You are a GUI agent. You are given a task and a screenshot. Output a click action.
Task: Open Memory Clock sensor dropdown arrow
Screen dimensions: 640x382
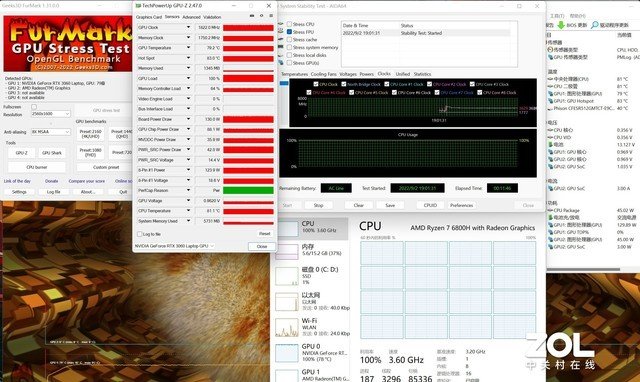[188, 38]
